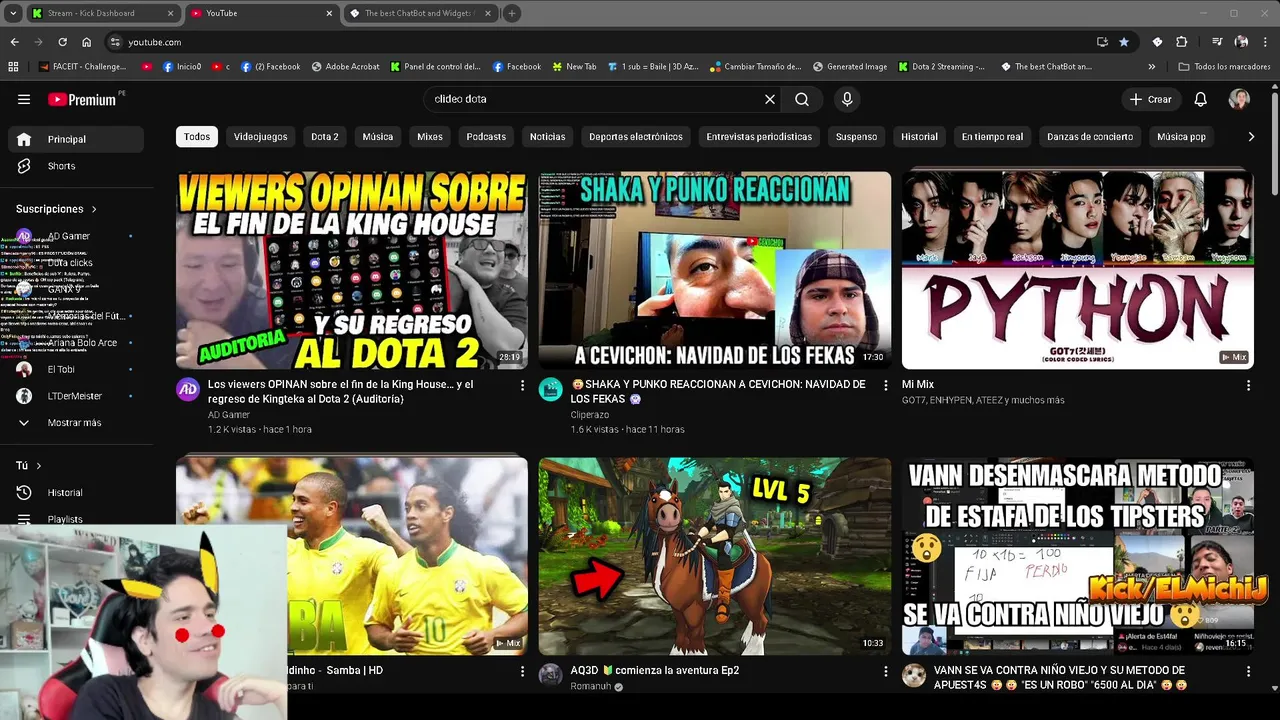Reload the page
Screen dimensions: 1280x720
pos(62,42)
